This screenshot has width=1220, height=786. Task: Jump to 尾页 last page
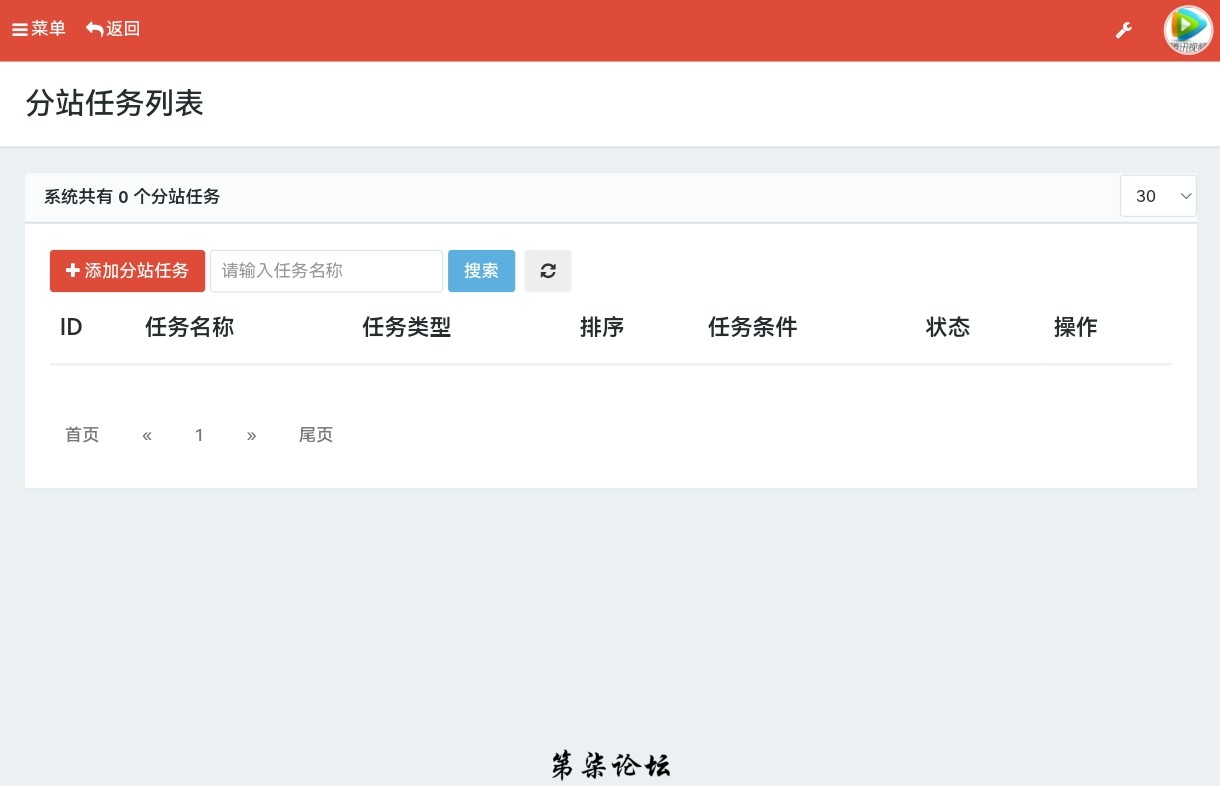click(316, 435)
